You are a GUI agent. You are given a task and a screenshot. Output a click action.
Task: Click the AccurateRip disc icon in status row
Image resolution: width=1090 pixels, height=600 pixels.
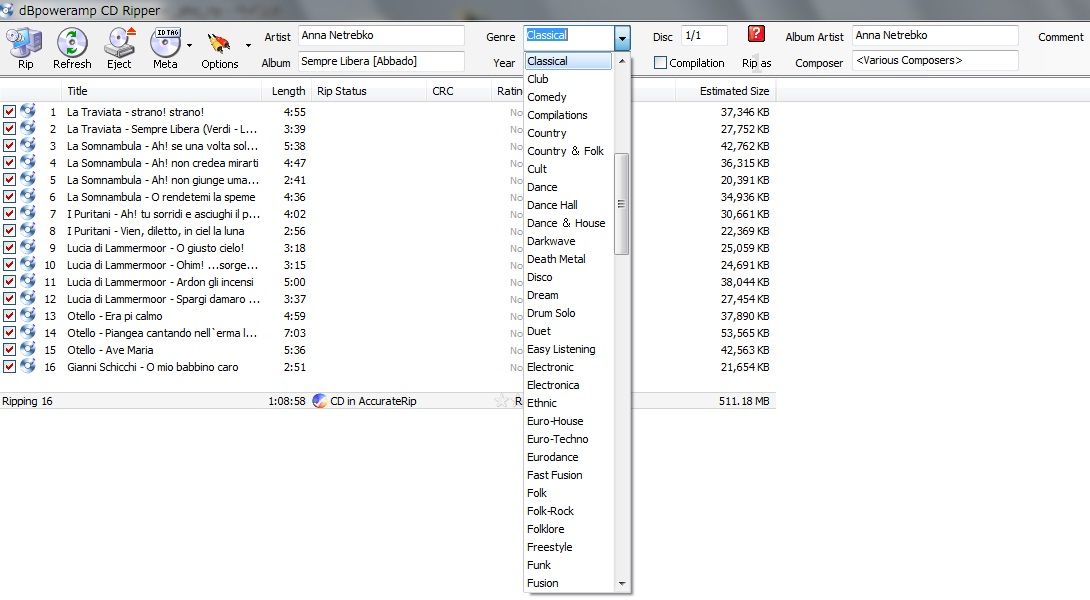click(x=320, y=401)
